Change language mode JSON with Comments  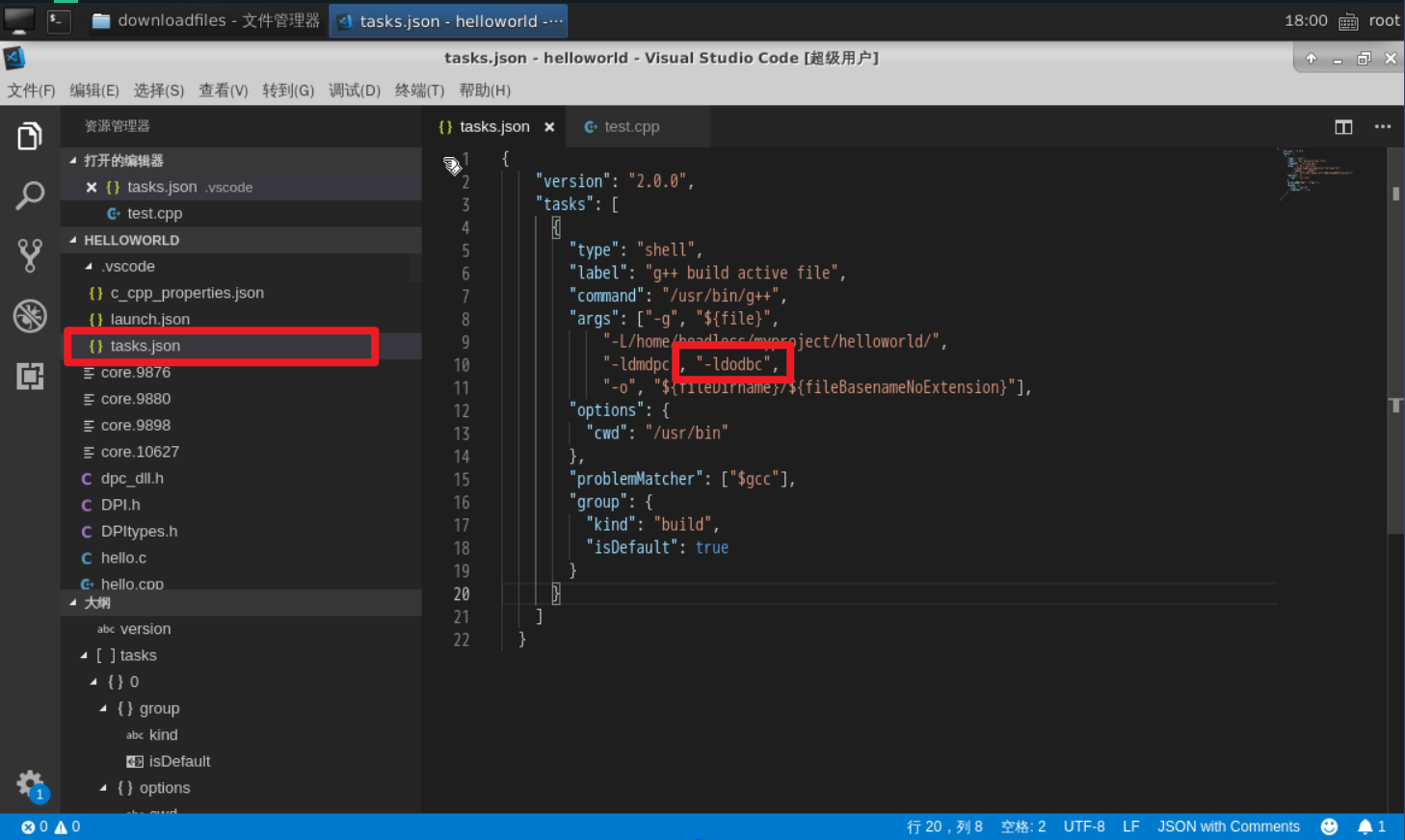(x=1229, y=827)
